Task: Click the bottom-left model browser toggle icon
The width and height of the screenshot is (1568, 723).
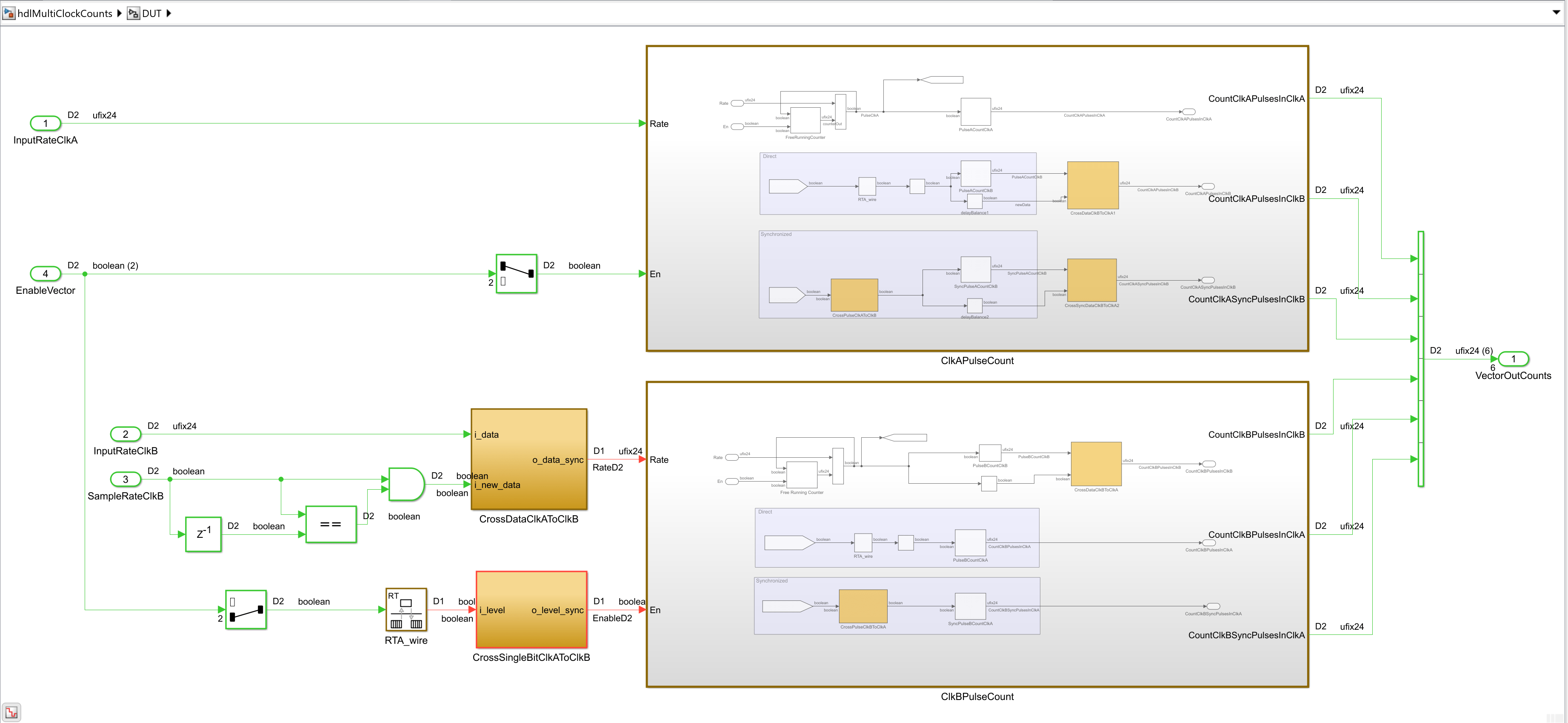Action: coord(11,712)
